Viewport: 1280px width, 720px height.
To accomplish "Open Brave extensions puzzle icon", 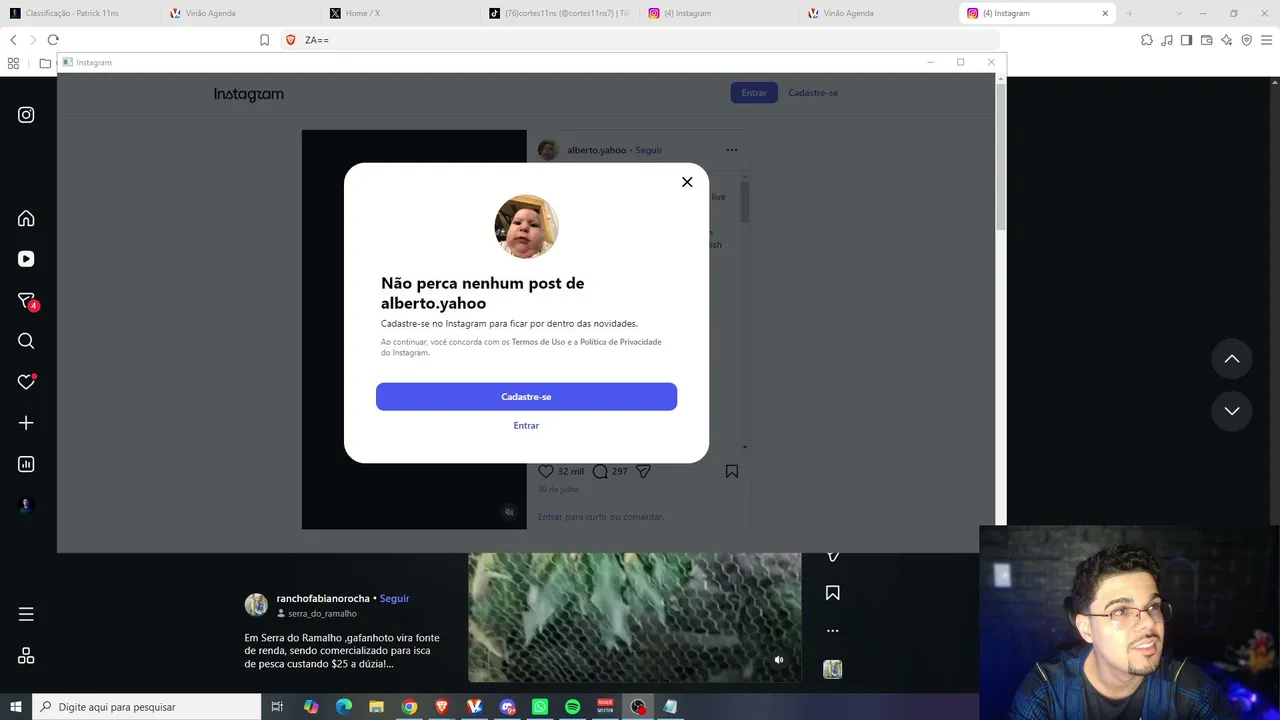I will (x=1147, y=40).
